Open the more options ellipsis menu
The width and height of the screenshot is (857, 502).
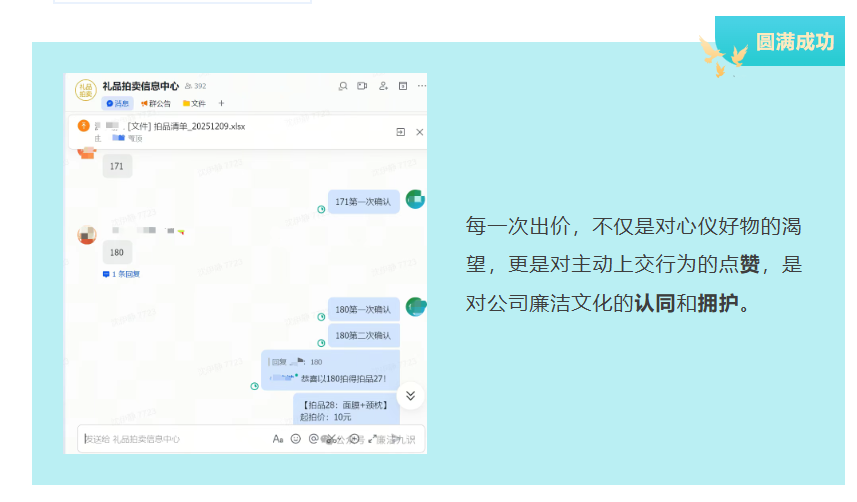coord(421,86)
